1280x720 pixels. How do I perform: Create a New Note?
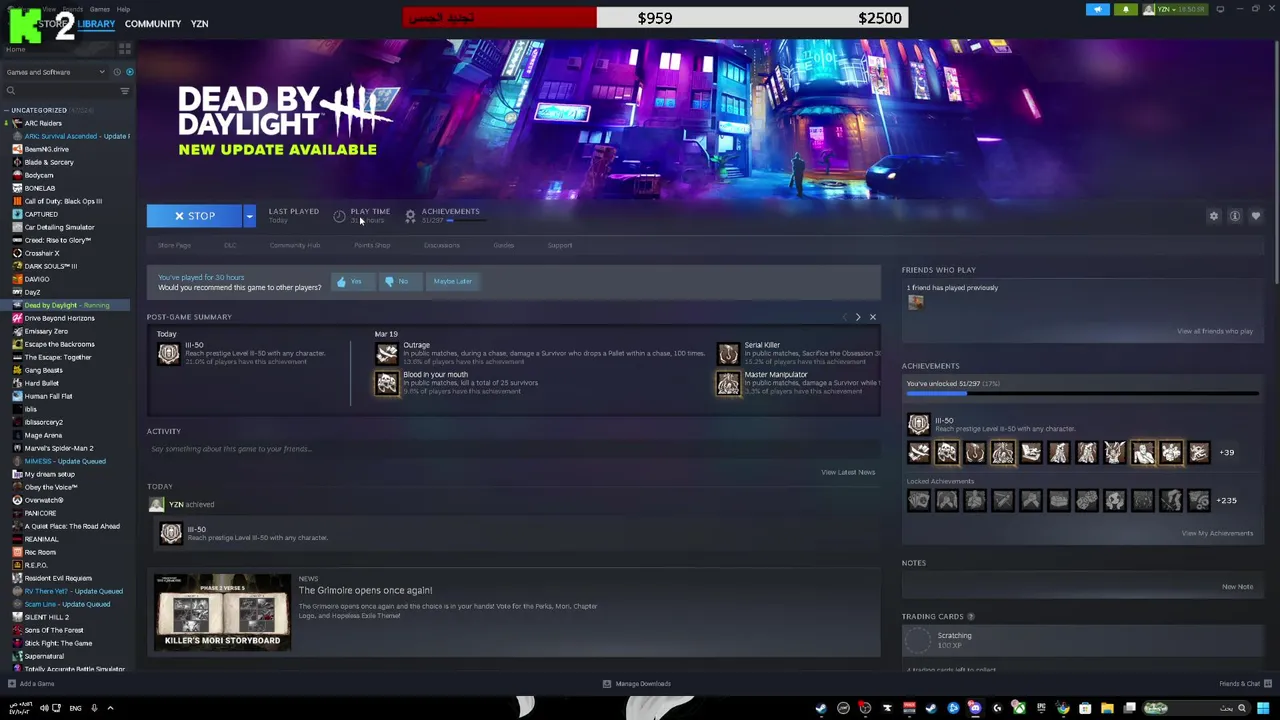pos(1237,587)
